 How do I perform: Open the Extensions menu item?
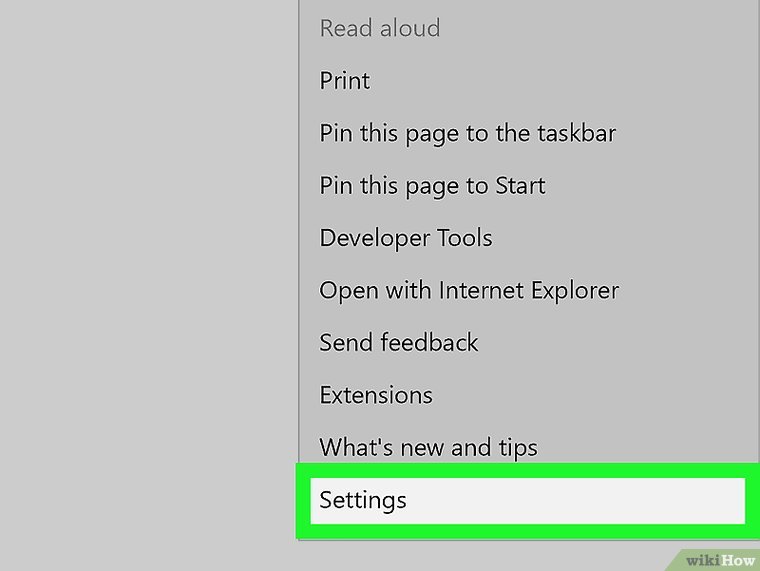click(x=375, y=395)
